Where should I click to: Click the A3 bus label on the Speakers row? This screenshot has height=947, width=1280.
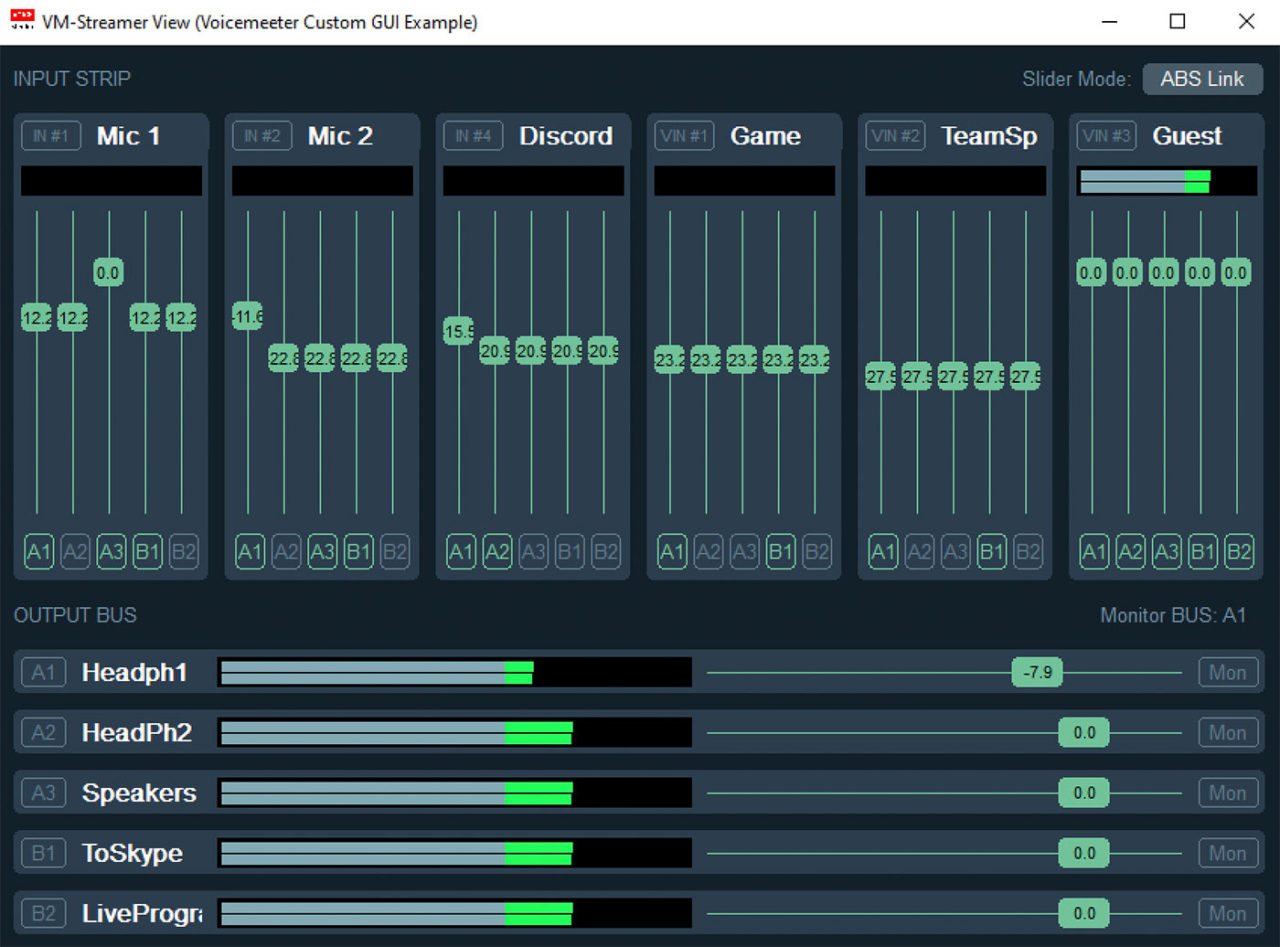(43, 793)
